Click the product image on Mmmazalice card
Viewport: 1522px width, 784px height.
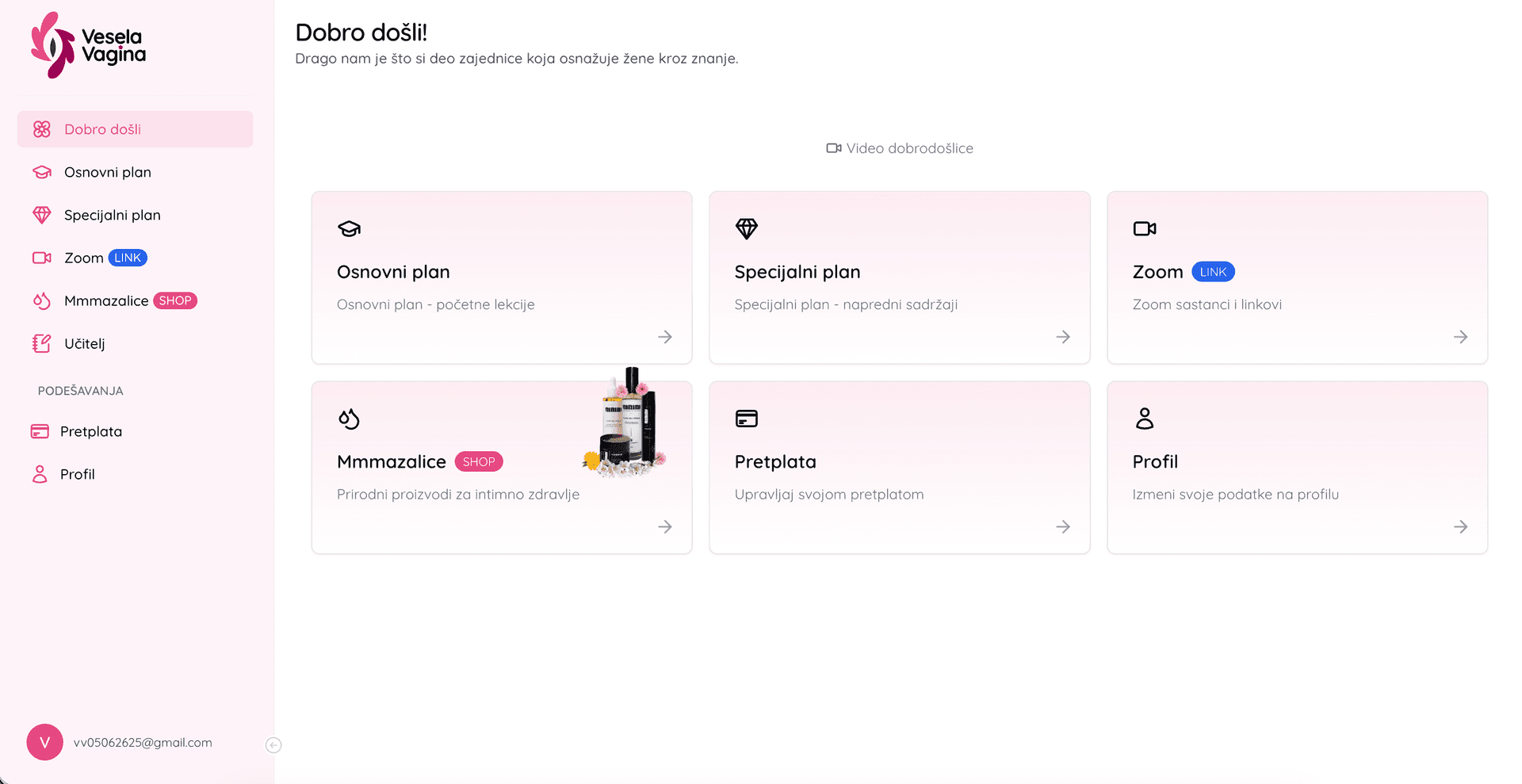[x=626, y=424]
